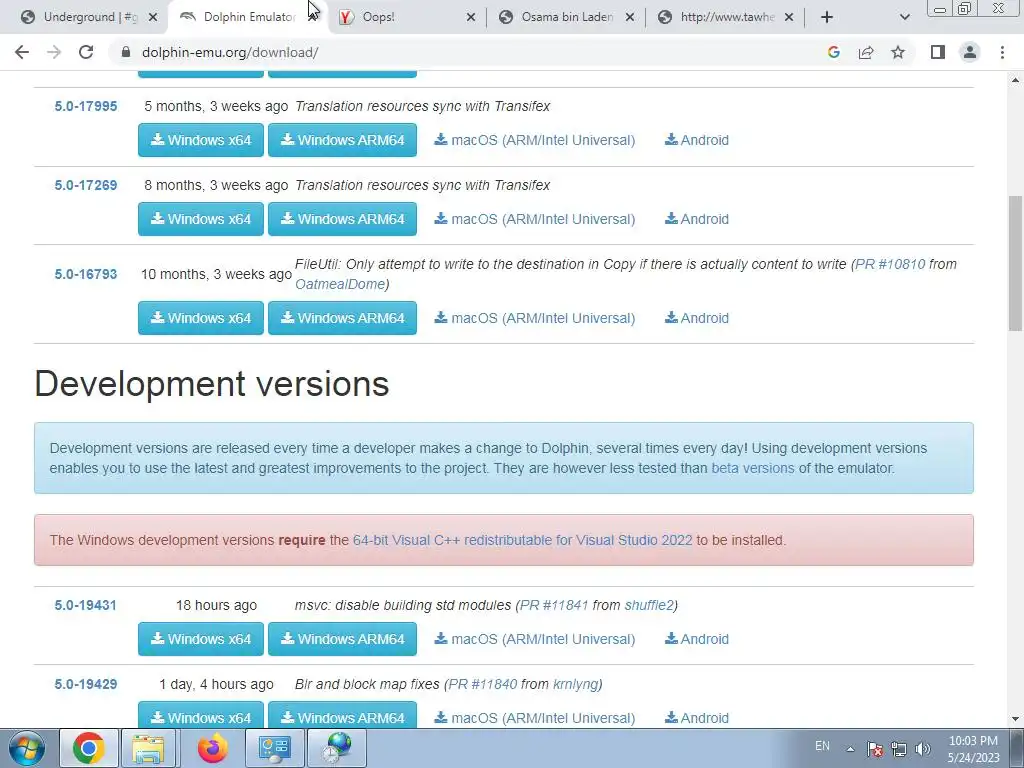Viewport: 1024px width, 768px height.
Task: Open version 5.0-17995 link
Action: click(x=86, y=106)
